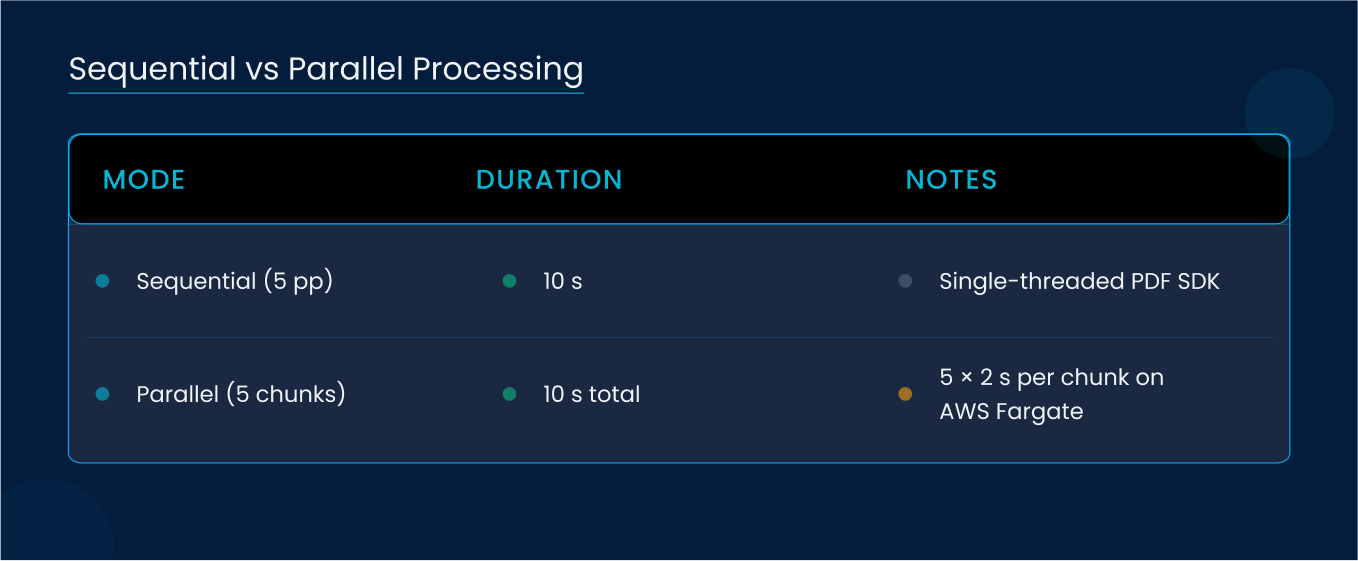Click the green dot beside 10 s

click(509, 282)
